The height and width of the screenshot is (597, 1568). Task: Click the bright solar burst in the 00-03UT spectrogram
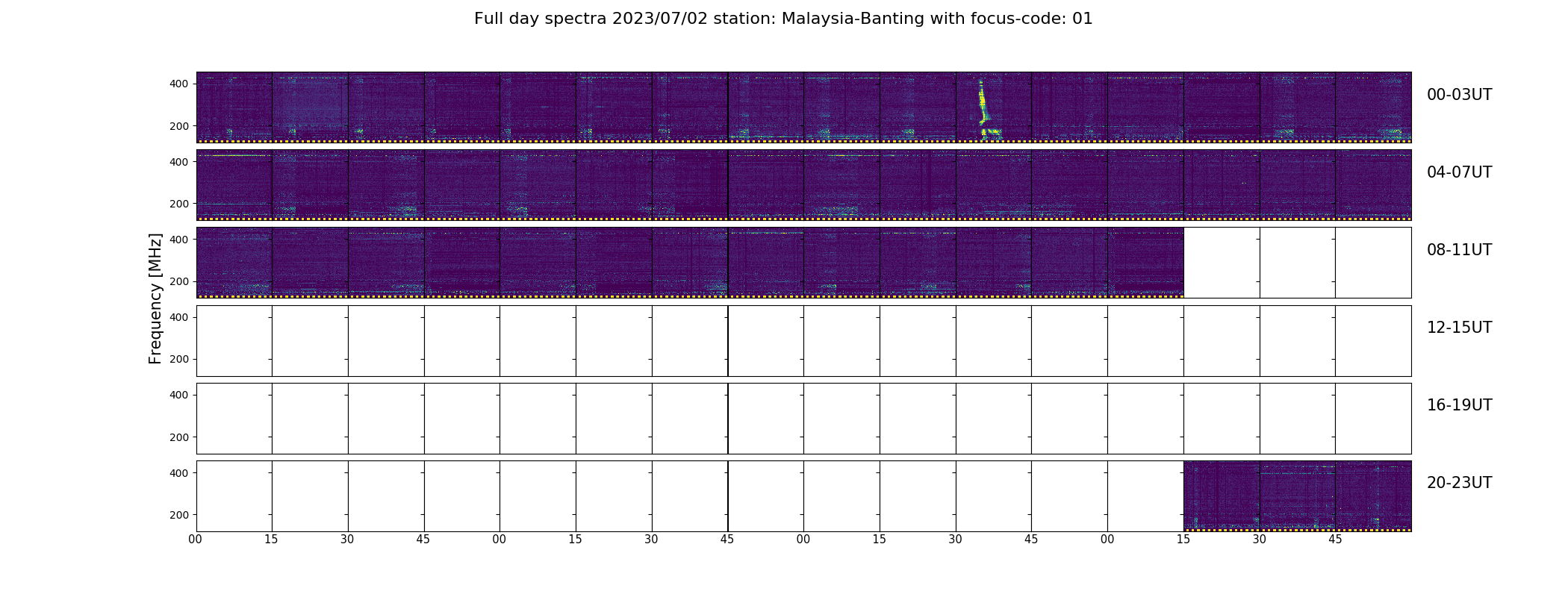(986, 110)
